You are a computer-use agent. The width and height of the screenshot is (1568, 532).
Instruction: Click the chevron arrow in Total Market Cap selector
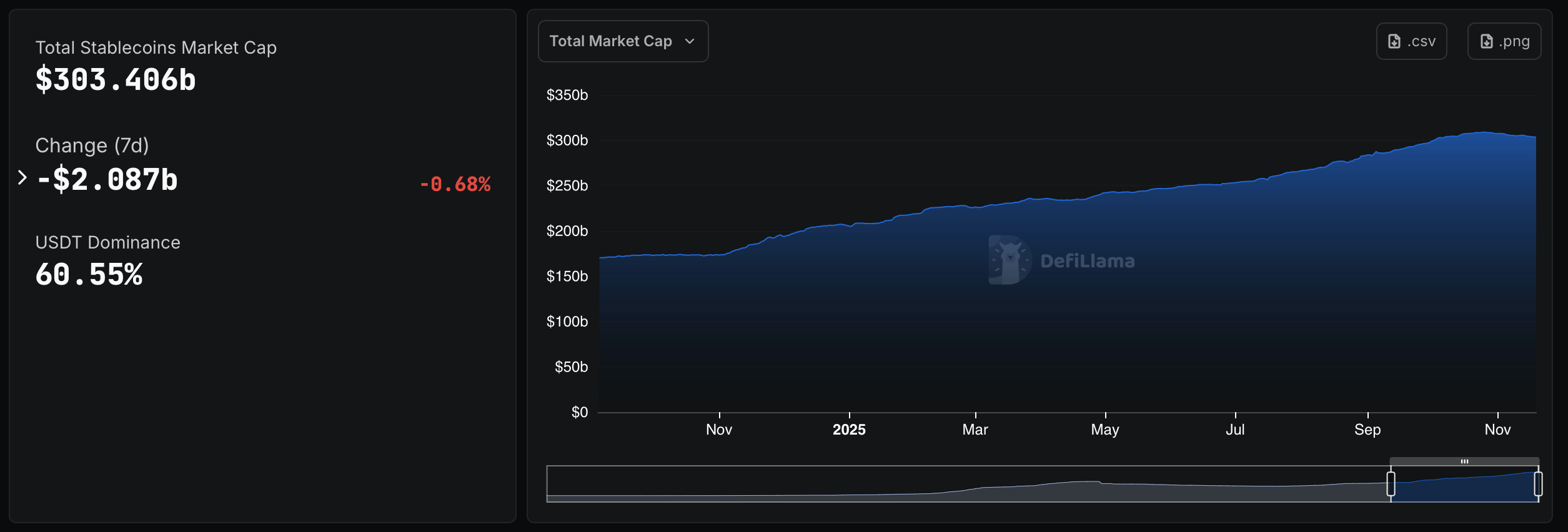(690, 41)
